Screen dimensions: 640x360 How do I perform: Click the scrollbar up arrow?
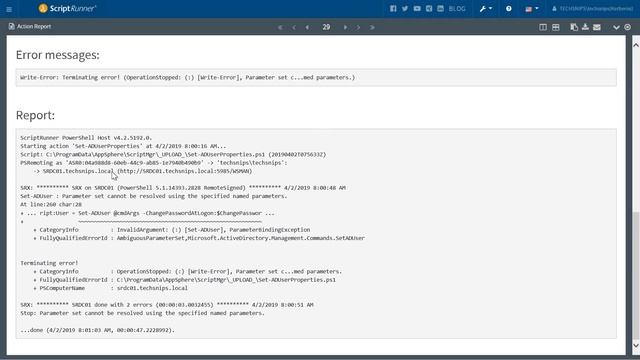tap(636, 45)
